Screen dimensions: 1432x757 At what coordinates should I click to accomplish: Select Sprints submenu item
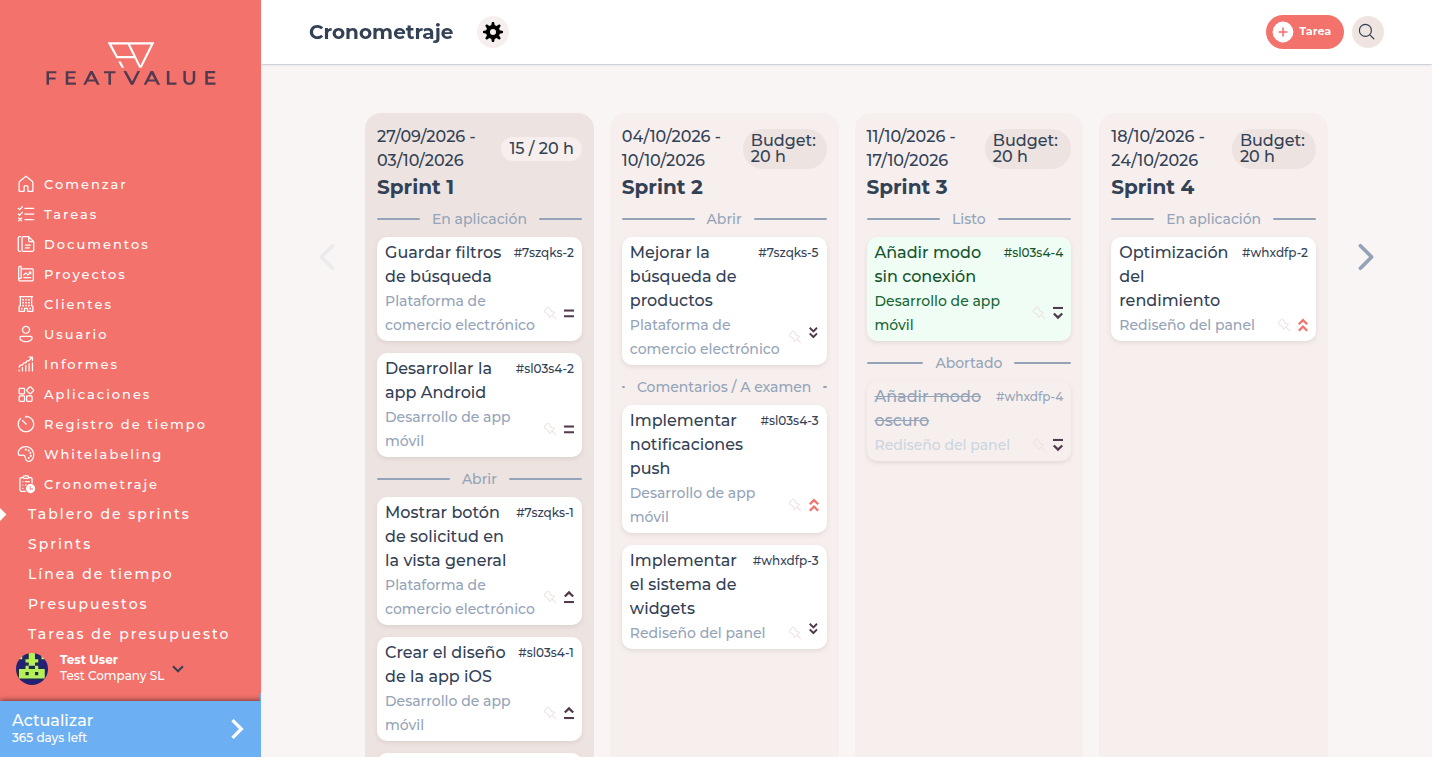59,544
